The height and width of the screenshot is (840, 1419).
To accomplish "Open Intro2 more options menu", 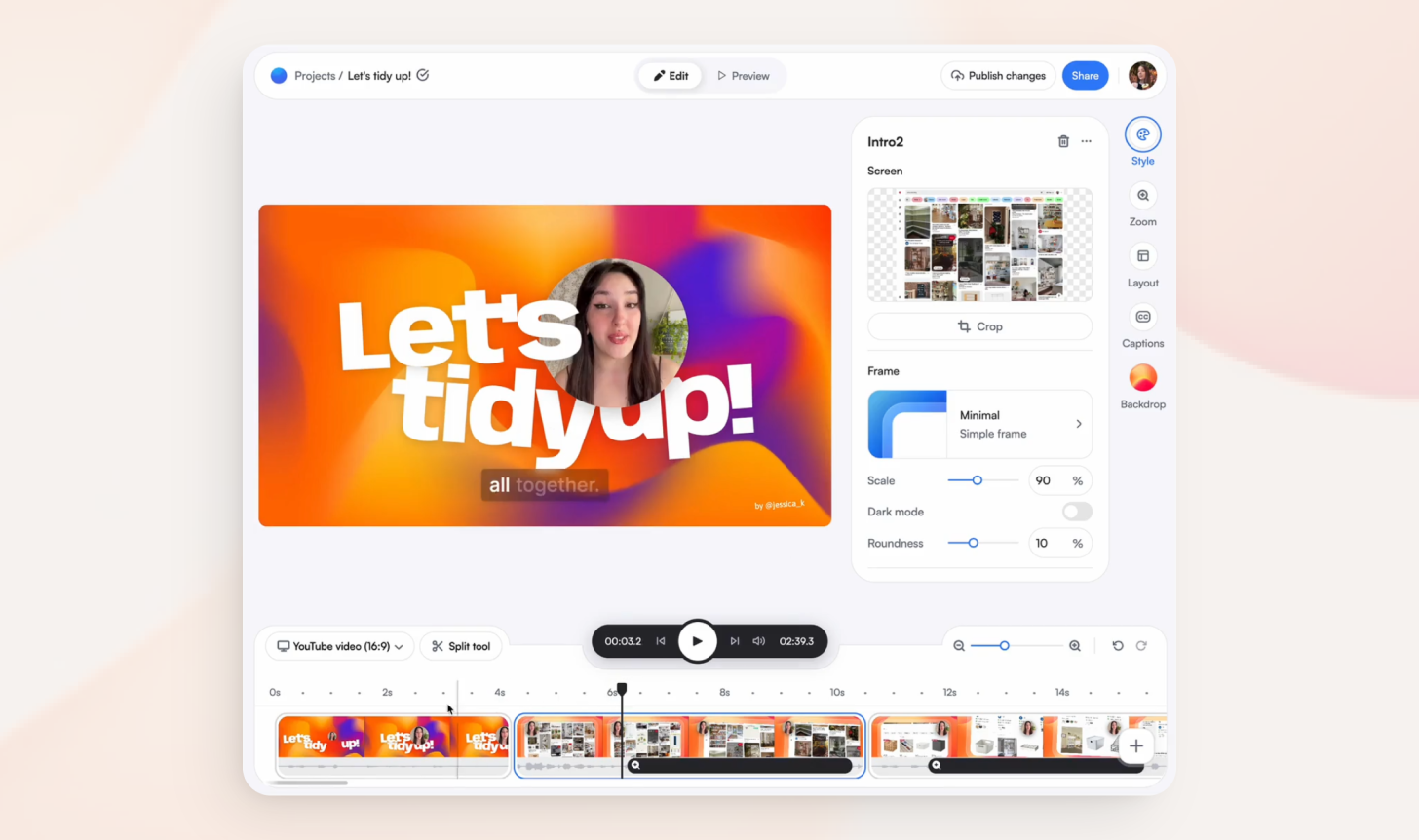I will pyautogui.click(x=1086, y=141).
